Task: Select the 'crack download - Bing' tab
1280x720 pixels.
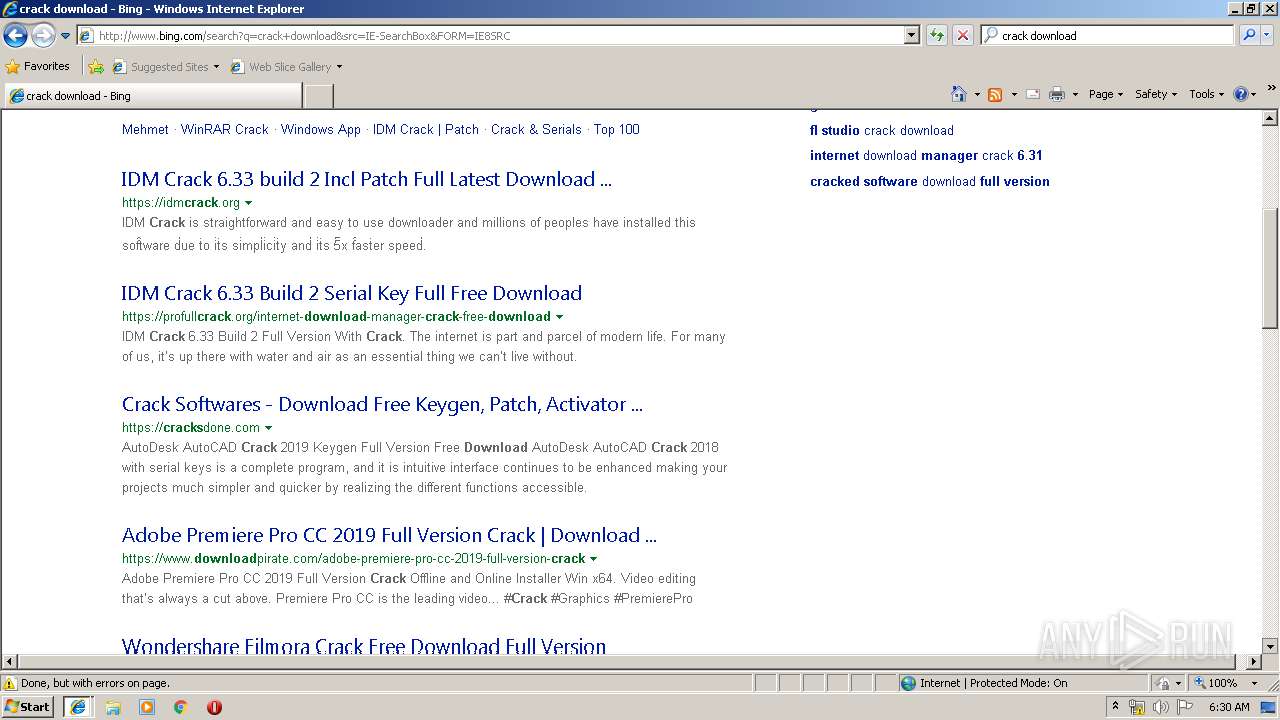Action: click(x=152, y=96)
